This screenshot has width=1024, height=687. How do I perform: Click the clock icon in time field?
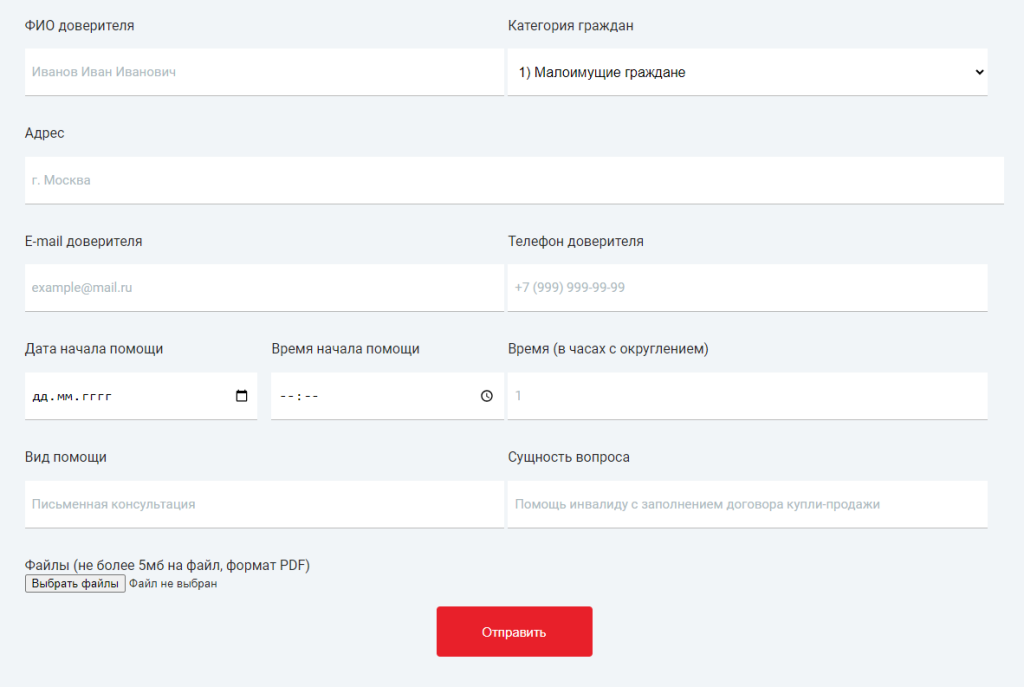(x=487, y=396)
